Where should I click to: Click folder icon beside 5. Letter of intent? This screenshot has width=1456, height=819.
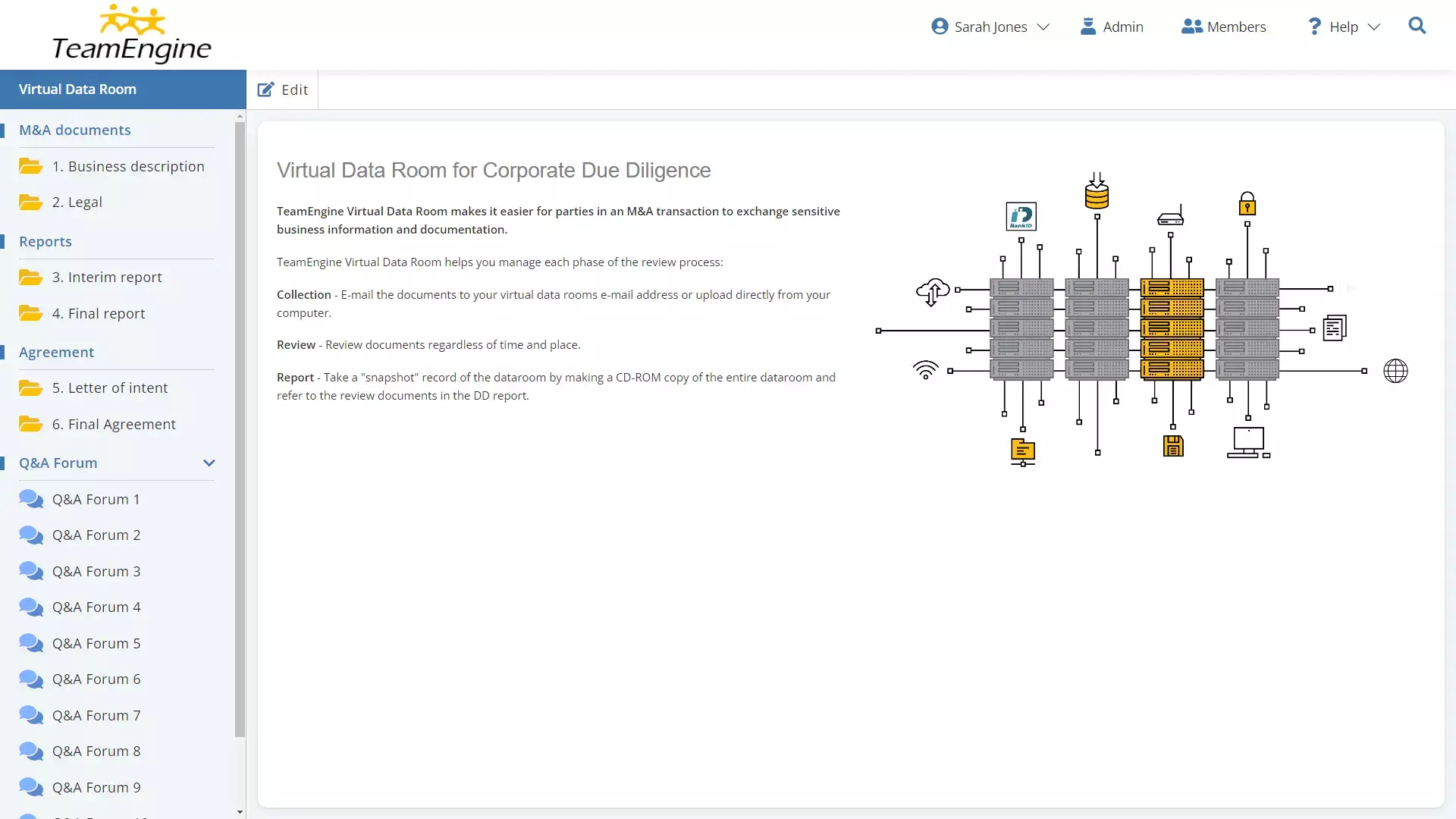[x=30, y=388]
